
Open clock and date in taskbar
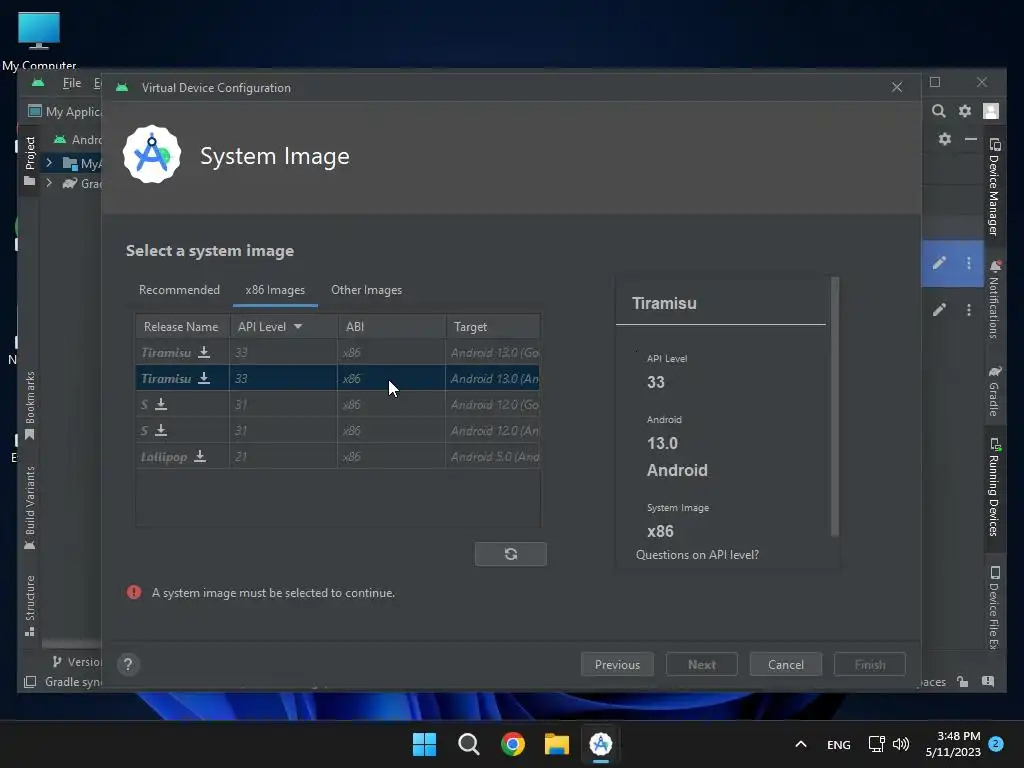[953, 744]
